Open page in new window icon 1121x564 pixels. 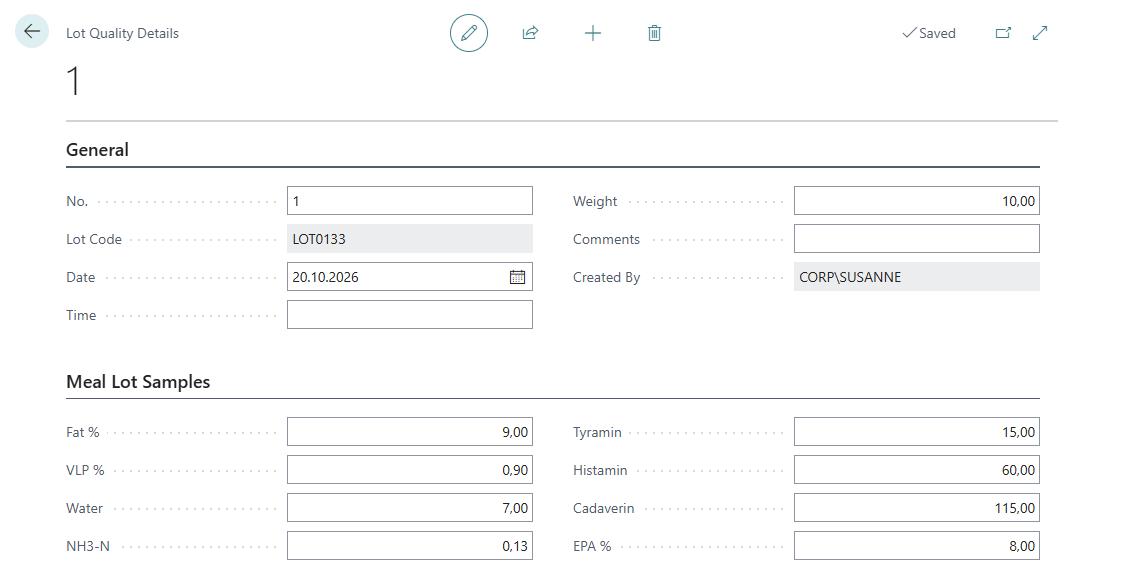(x=1004, y=33)
